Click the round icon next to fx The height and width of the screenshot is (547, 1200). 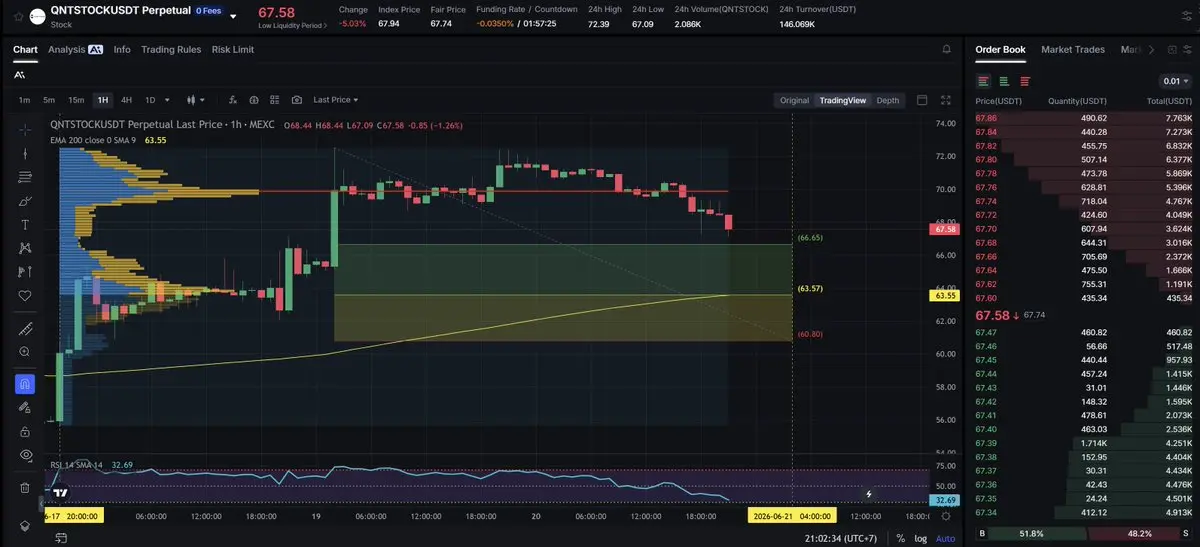[x=254, y=100]
